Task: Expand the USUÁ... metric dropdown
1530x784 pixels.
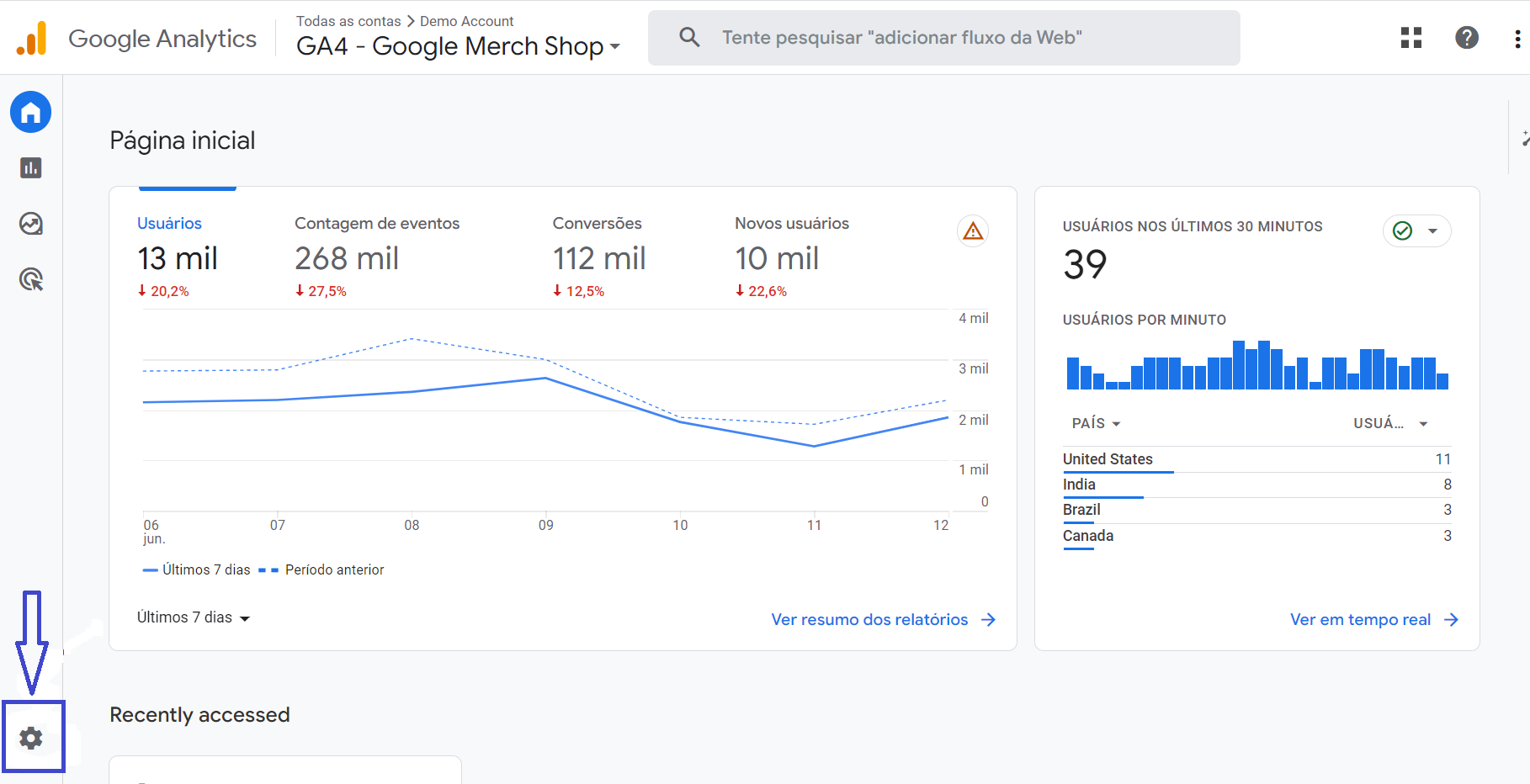Action: coord(1390,423)
